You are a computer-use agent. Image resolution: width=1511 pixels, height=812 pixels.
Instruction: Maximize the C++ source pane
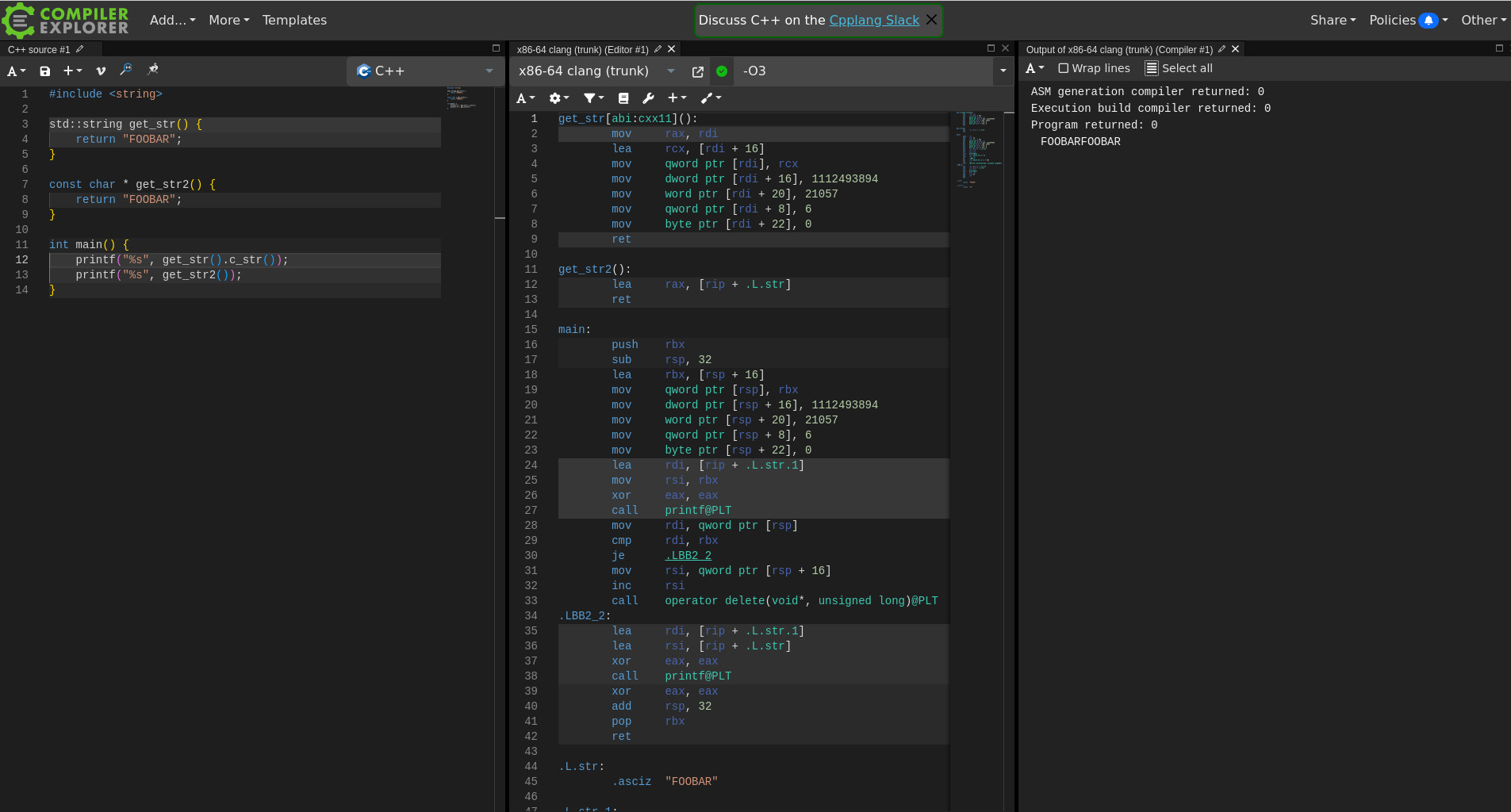496,48
